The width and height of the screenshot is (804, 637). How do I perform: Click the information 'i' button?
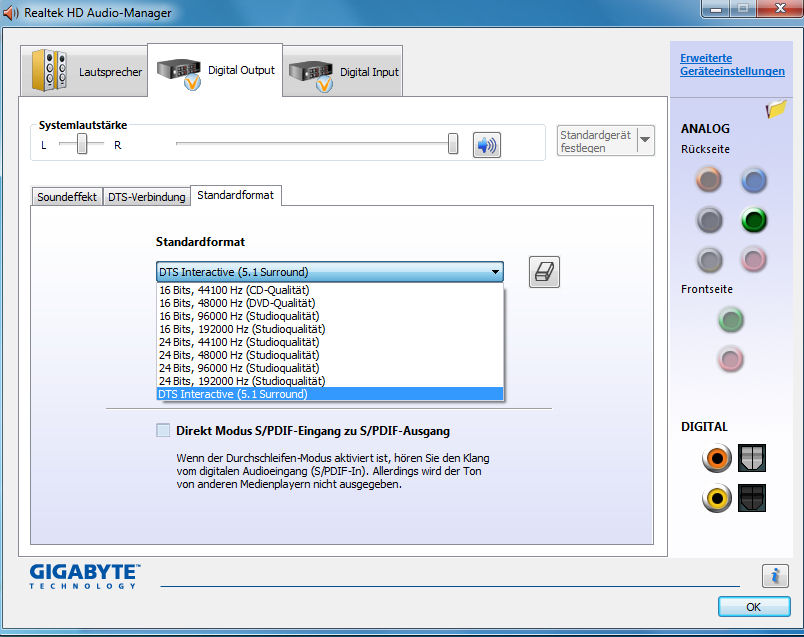tap(775, 575)
